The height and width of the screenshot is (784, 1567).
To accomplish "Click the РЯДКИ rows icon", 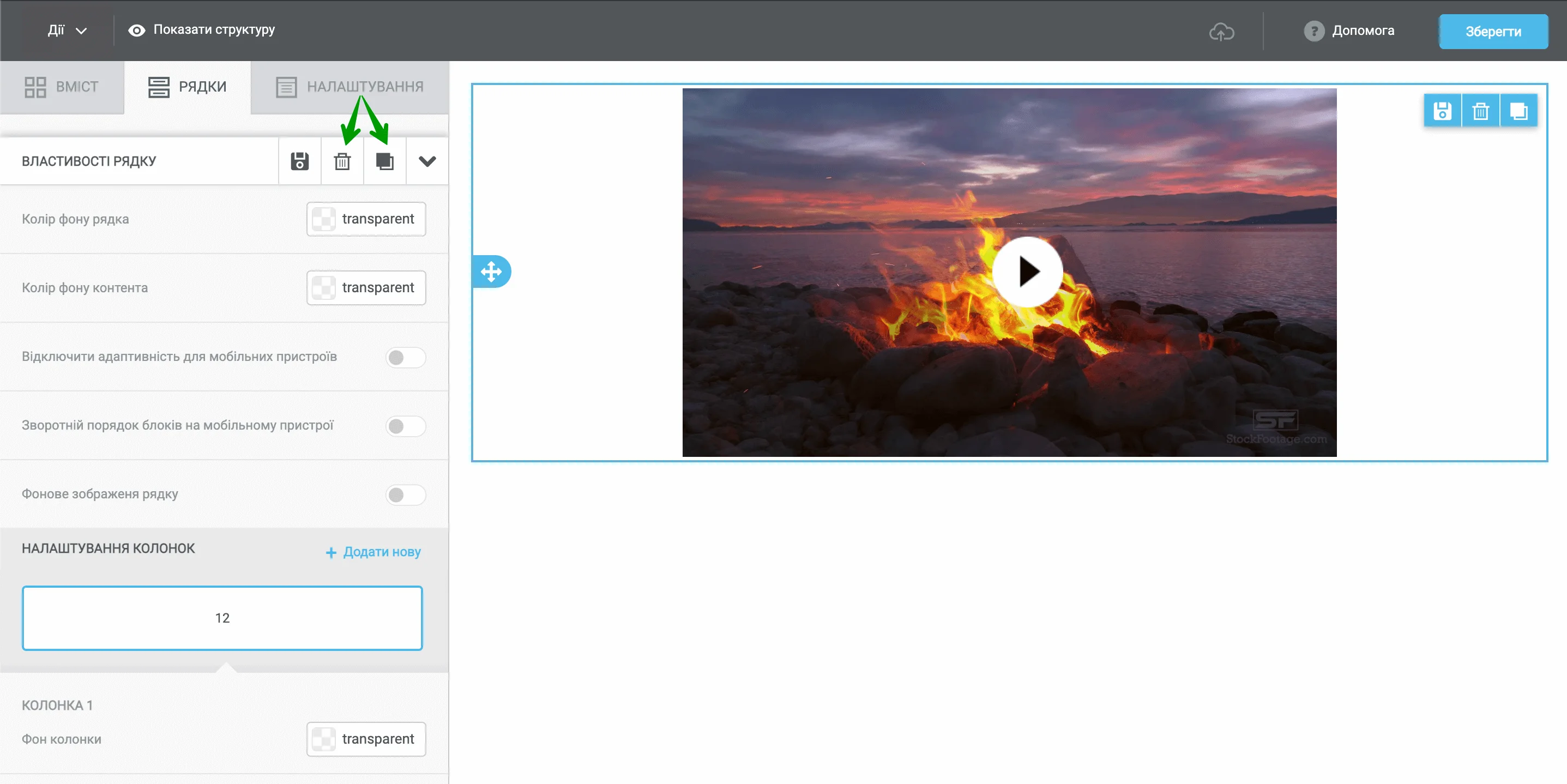I will (x=159, y=87).
